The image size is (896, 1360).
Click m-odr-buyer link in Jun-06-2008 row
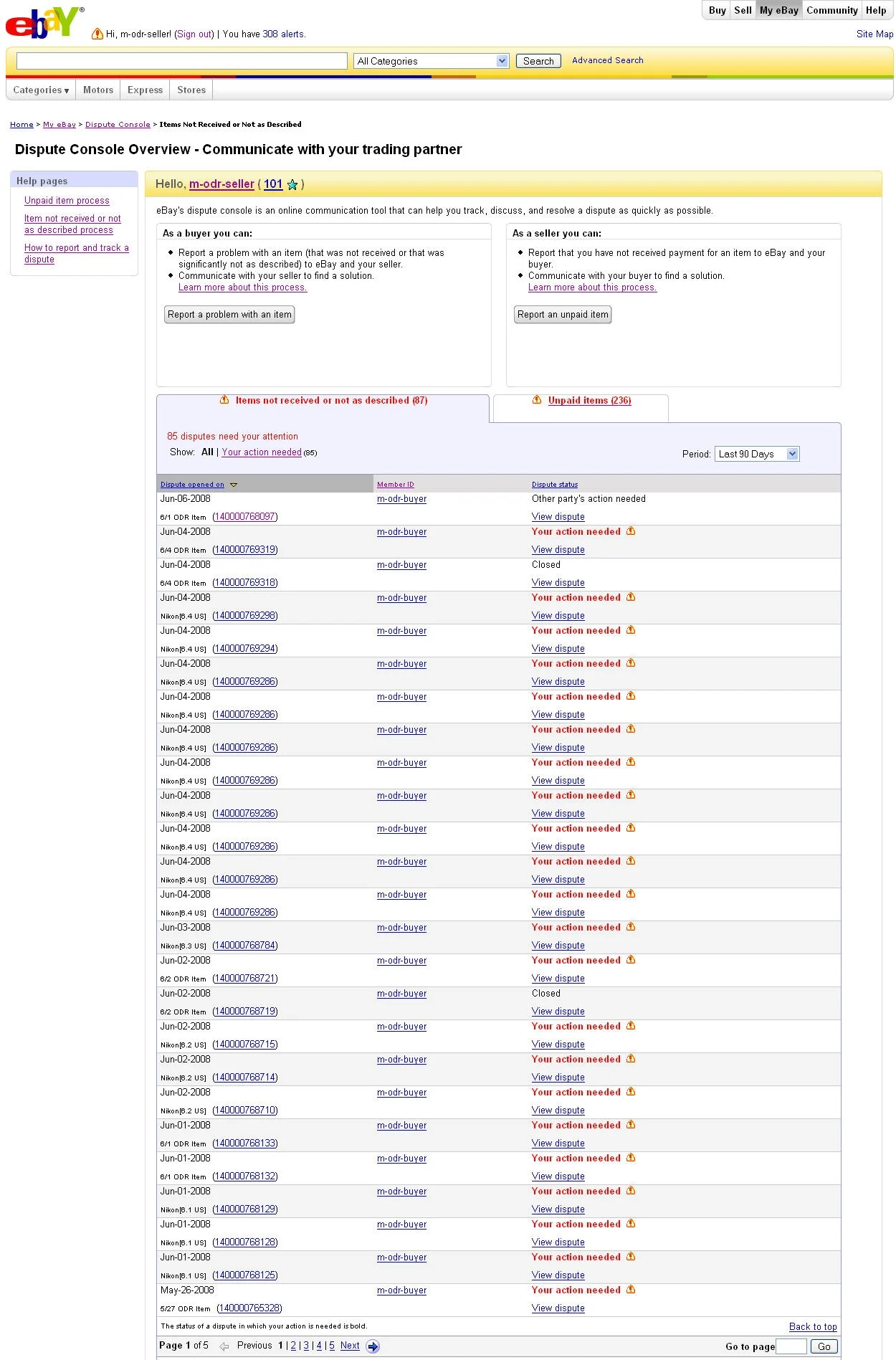point(401,499)
